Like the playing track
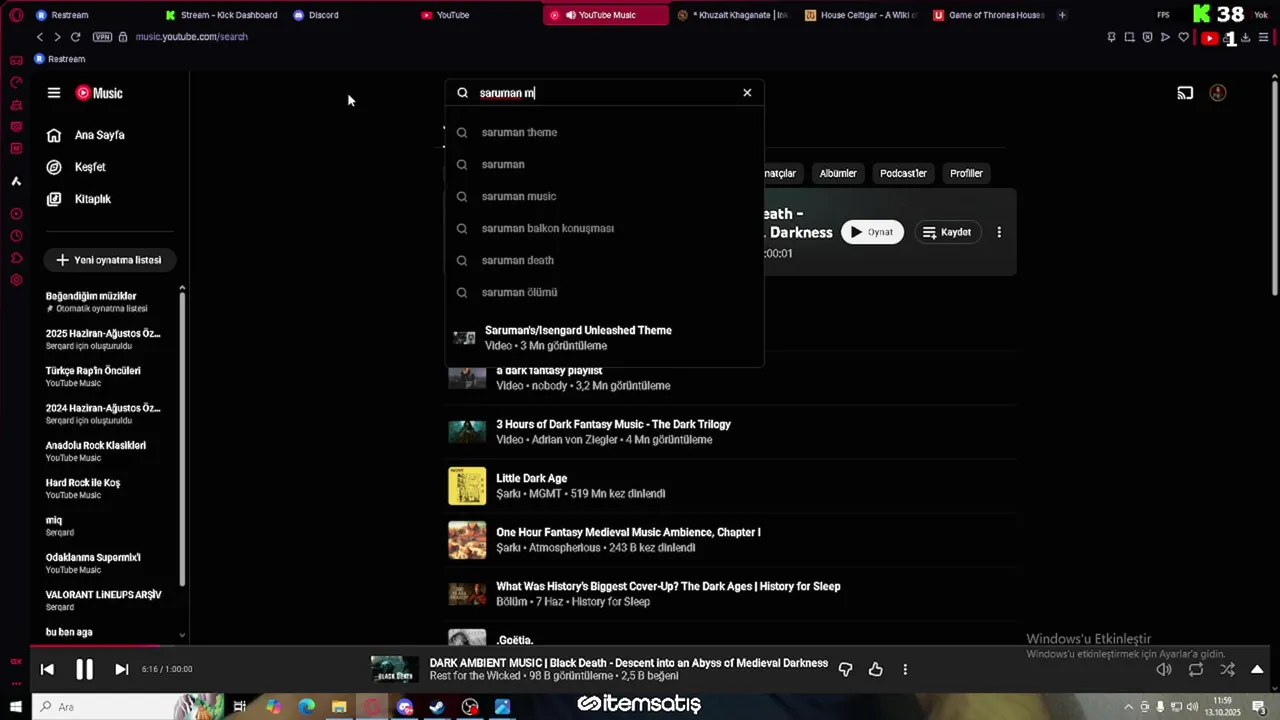 point(876,669)
